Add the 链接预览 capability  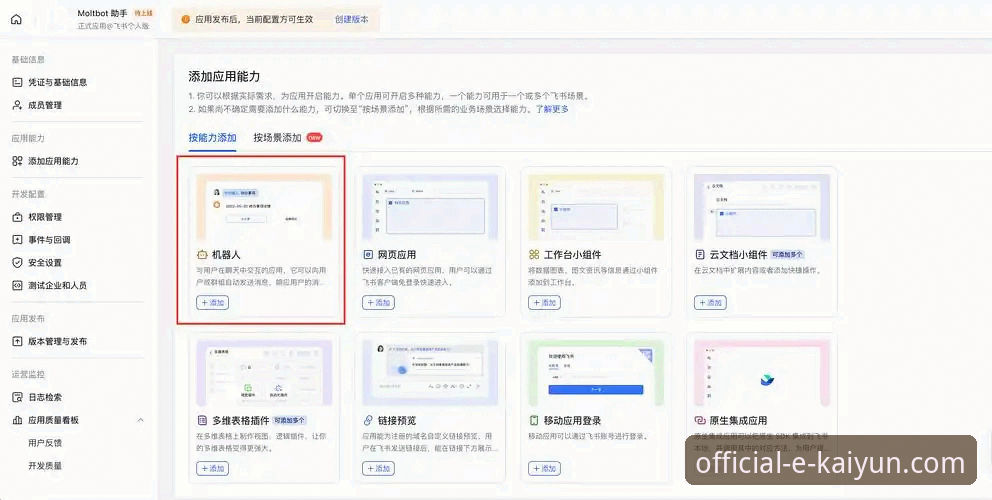pos(378,468)
